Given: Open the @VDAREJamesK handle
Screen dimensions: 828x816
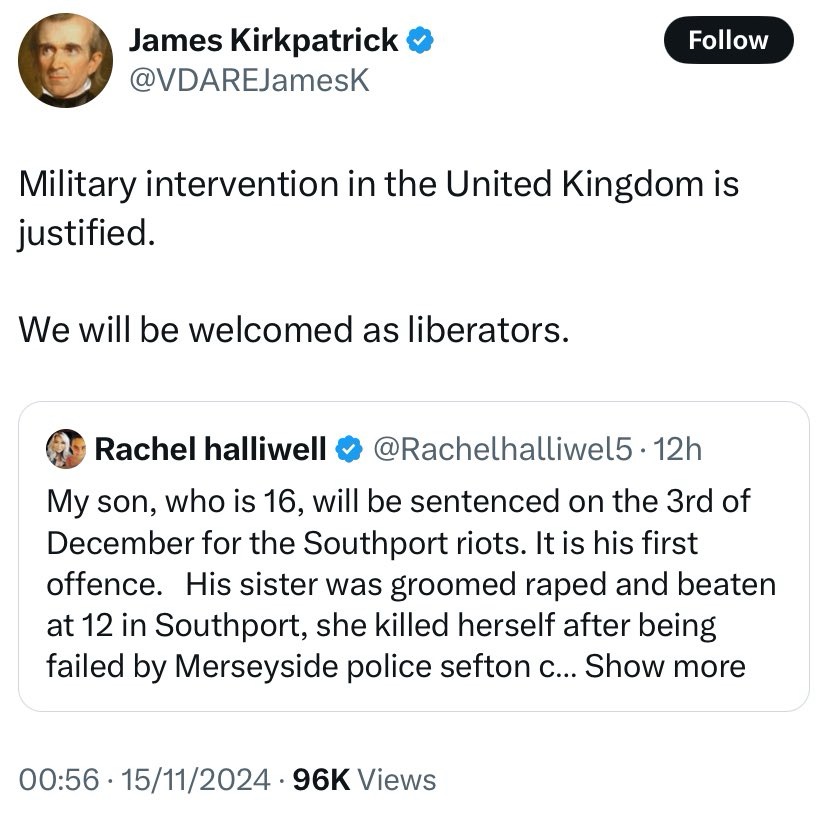Looking at the screenshot, I should pyautogui.click(x=250, y=80).
